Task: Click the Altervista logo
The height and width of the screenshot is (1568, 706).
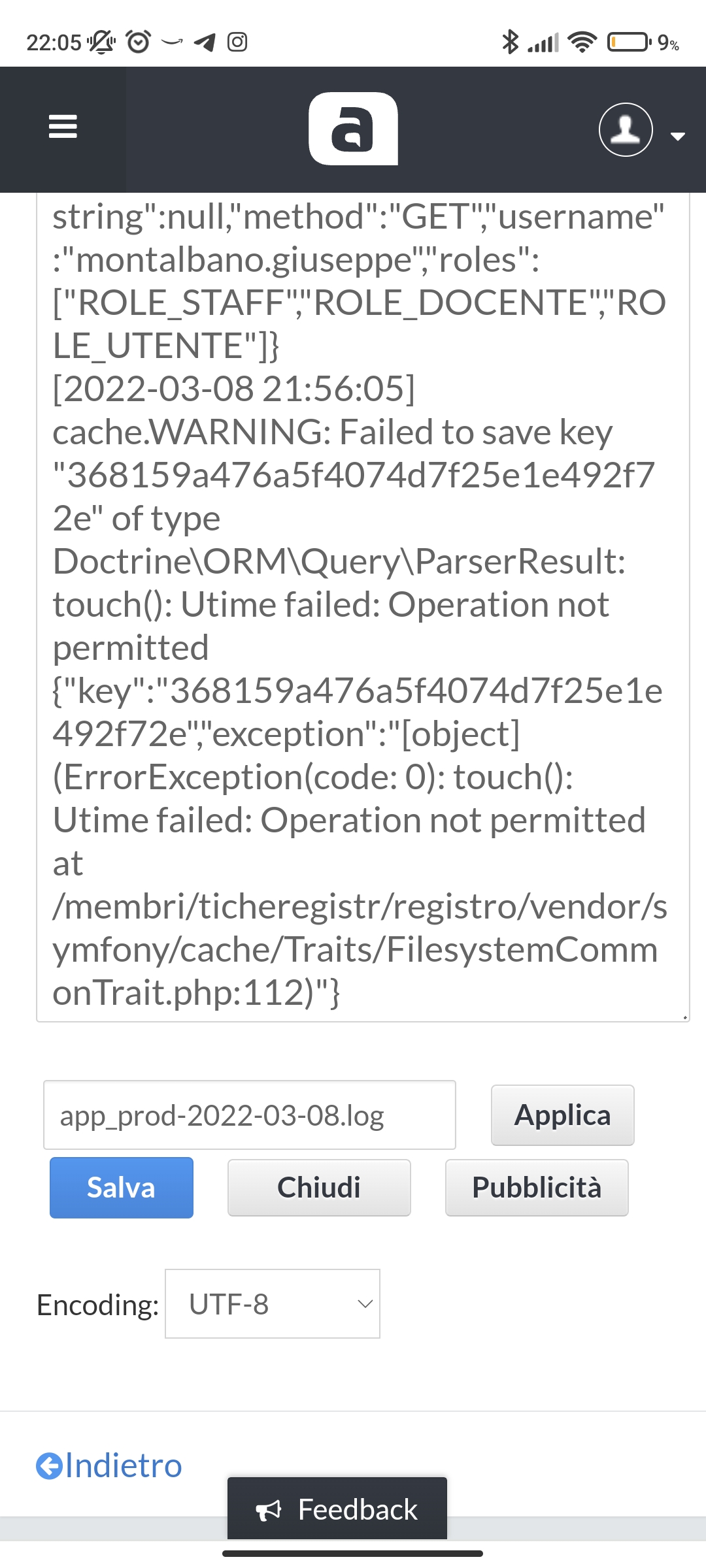Action: [353, 128]
